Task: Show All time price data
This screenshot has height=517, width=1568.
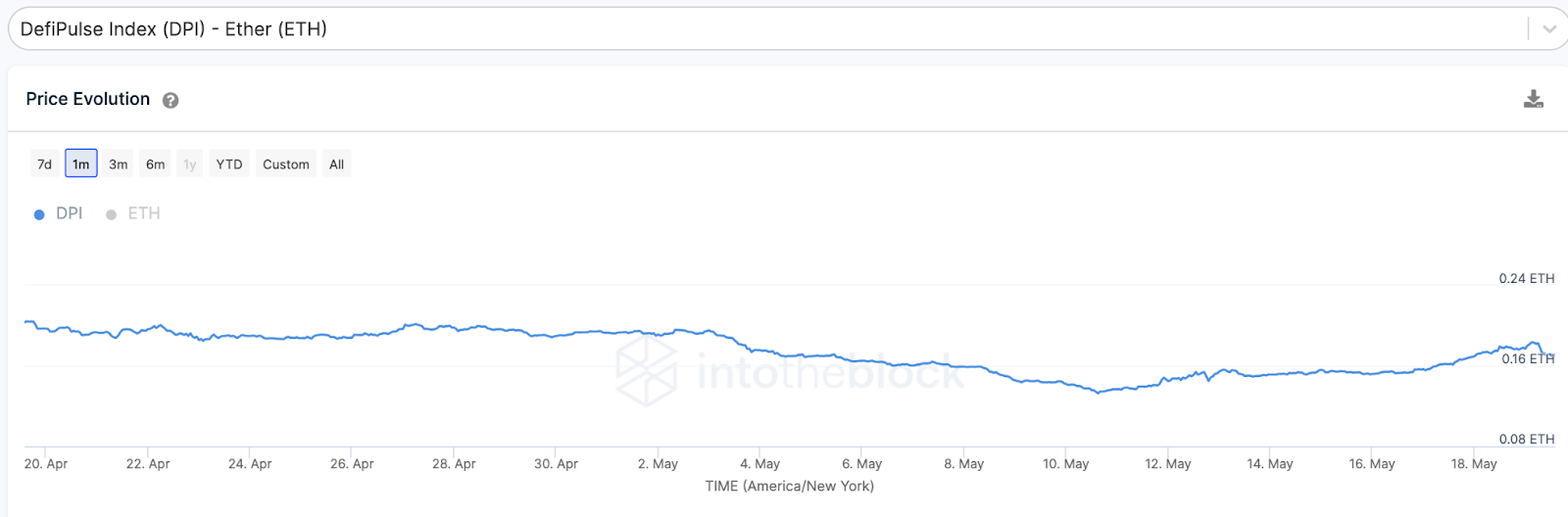Action: click(x=336, y=164)
